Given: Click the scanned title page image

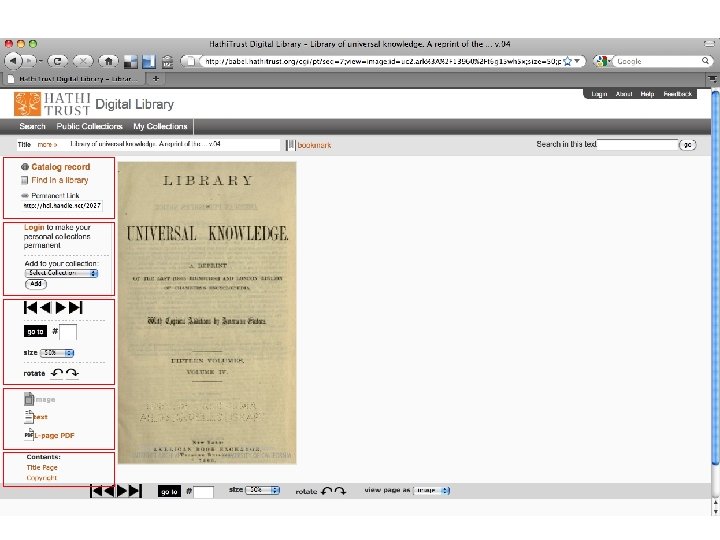Looking at the screenshot, I should (207, 313).
